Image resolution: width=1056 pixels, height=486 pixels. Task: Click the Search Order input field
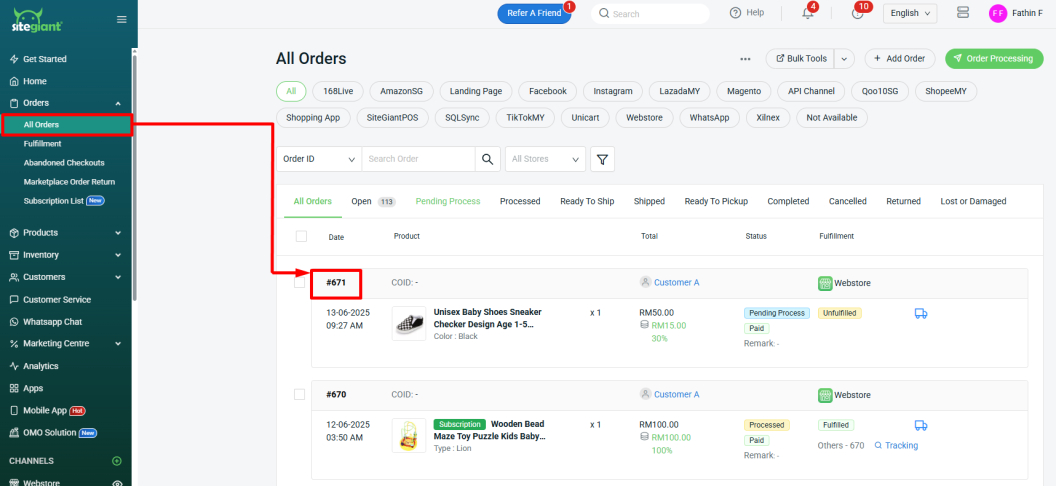(x=418, y=159)
